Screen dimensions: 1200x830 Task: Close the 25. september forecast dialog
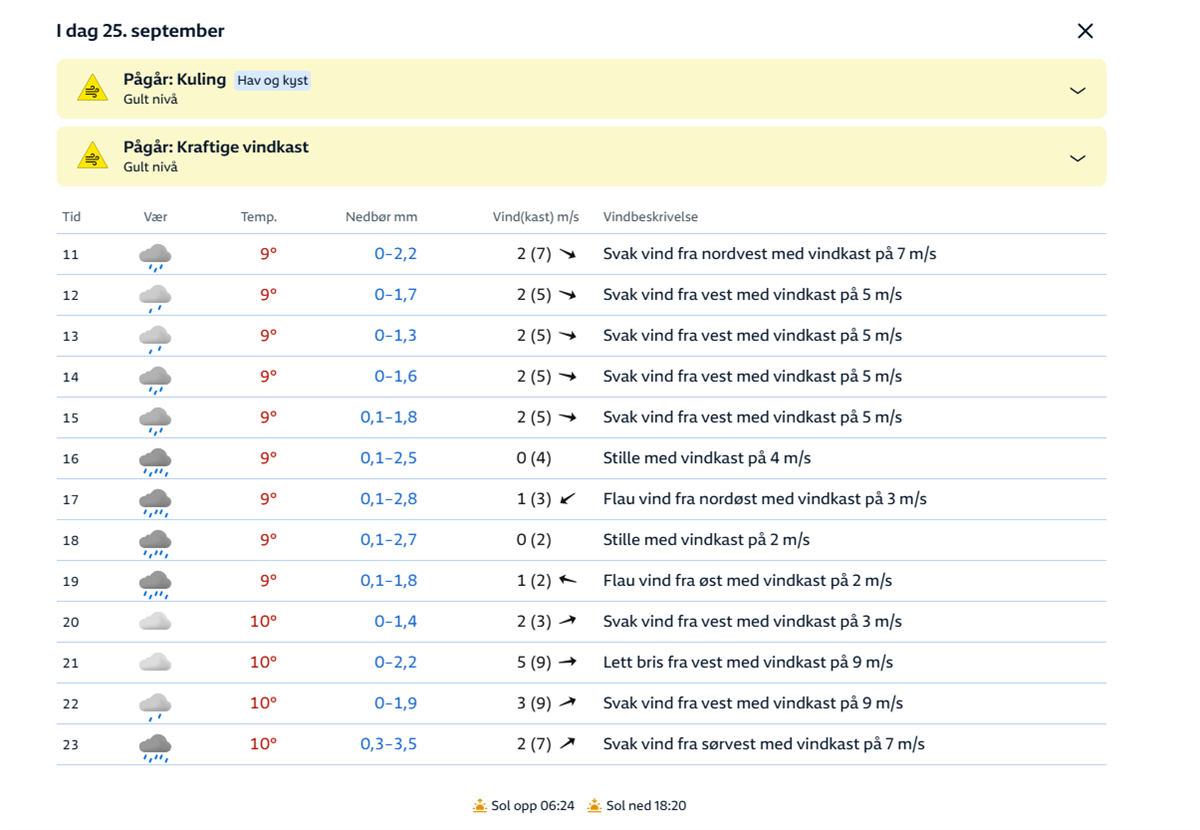1085,31
